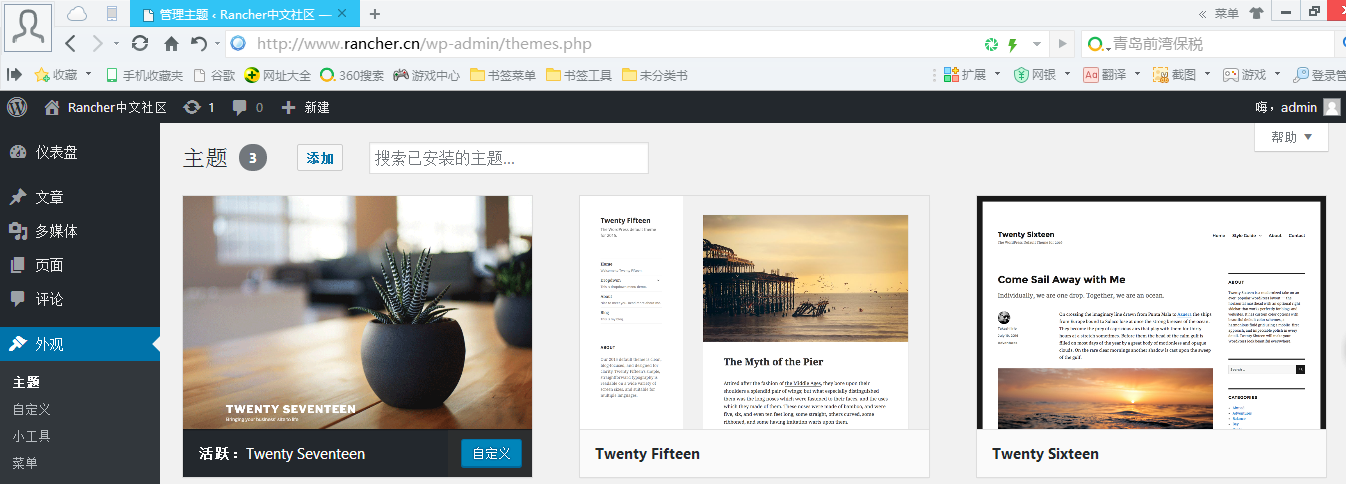Click the 翻译 translate tool

click(1105, 74)
